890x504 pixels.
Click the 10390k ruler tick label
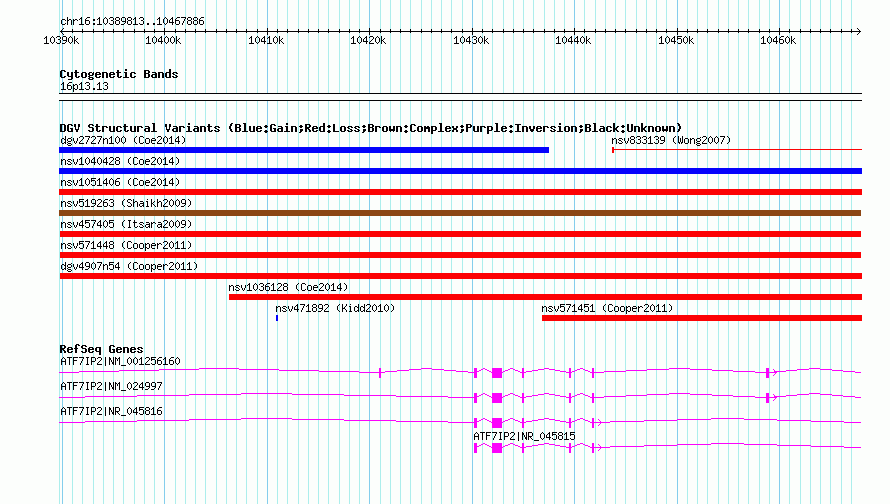[x=61, y=40]
